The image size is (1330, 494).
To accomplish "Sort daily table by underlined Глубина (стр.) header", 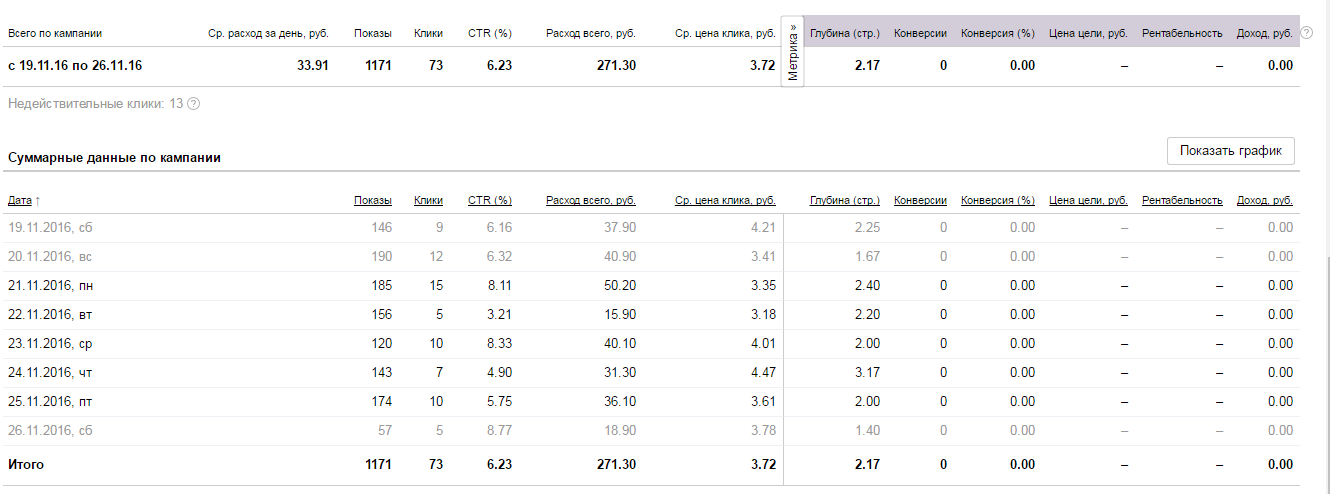I will tap(844, 200).
